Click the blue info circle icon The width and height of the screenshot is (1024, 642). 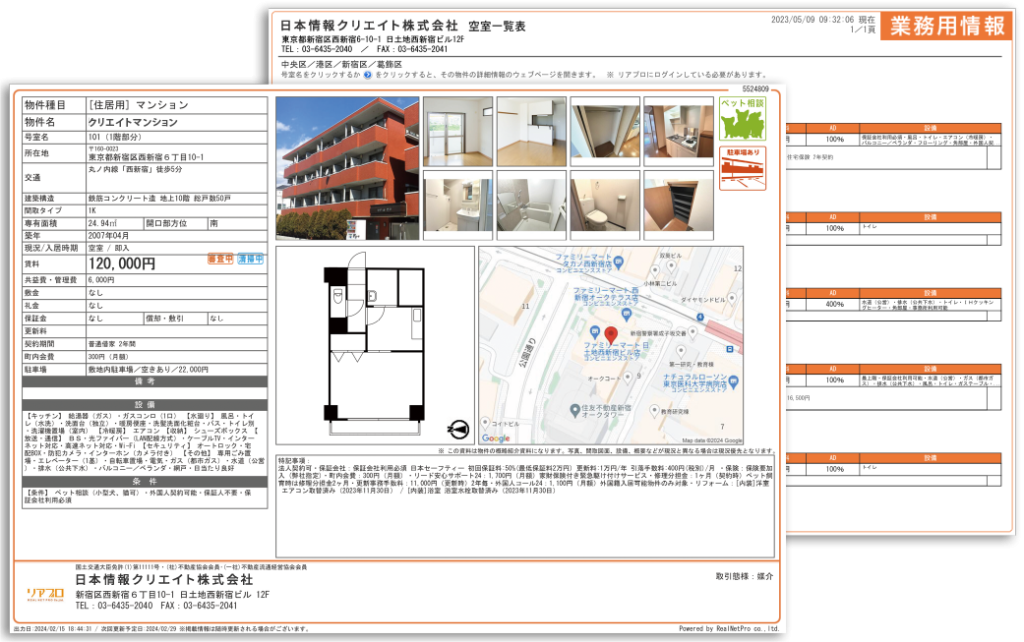[368, 75]
